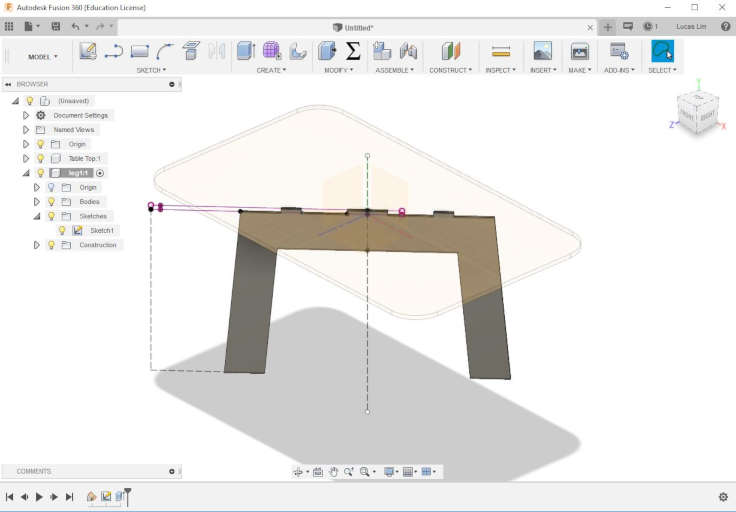Click the Undo arrow icon
The height and width of the screenshot is (512, 736).
pyautogui.click(x=76, y=27)
